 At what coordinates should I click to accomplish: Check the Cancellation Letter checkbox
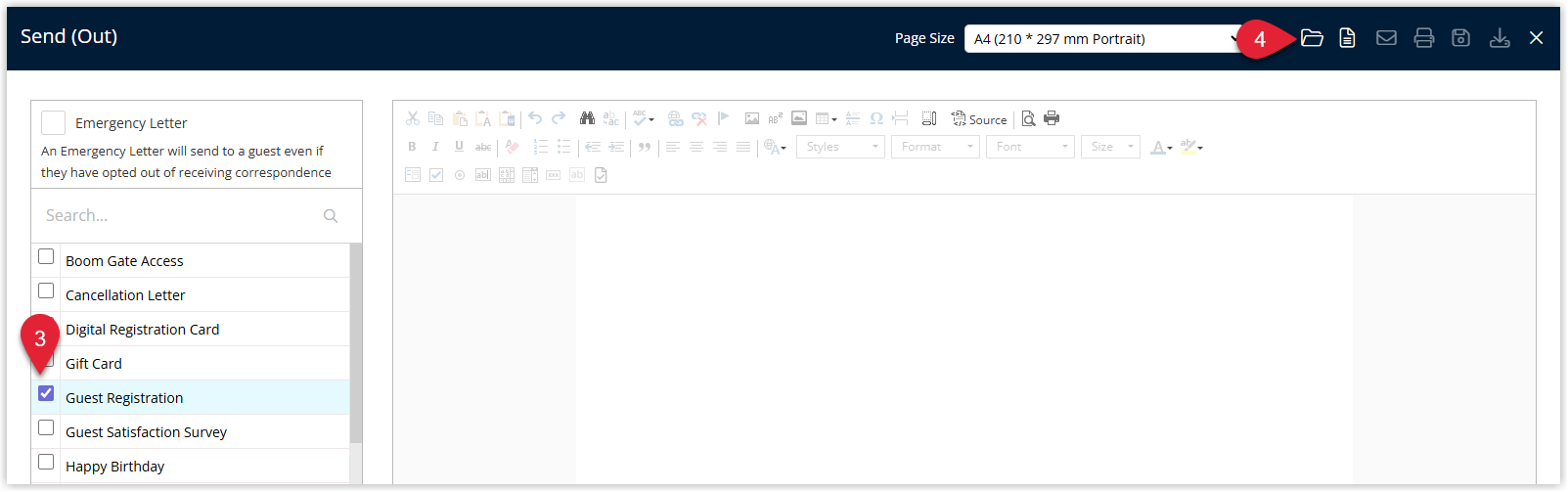coord(46,291)
